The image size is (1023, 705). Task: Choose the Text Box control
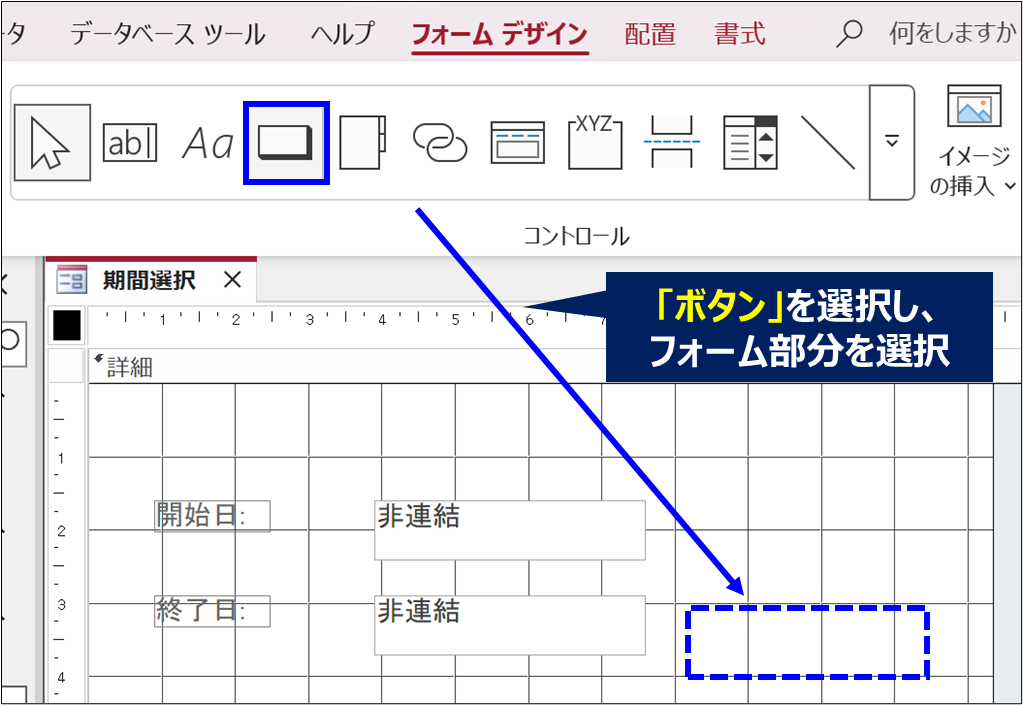point(130,143)
